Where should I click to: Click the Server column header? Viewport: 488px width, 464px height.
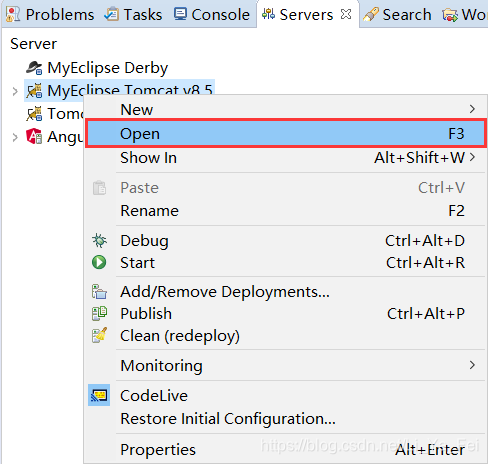pyautogui.click(x=33, y=44)
